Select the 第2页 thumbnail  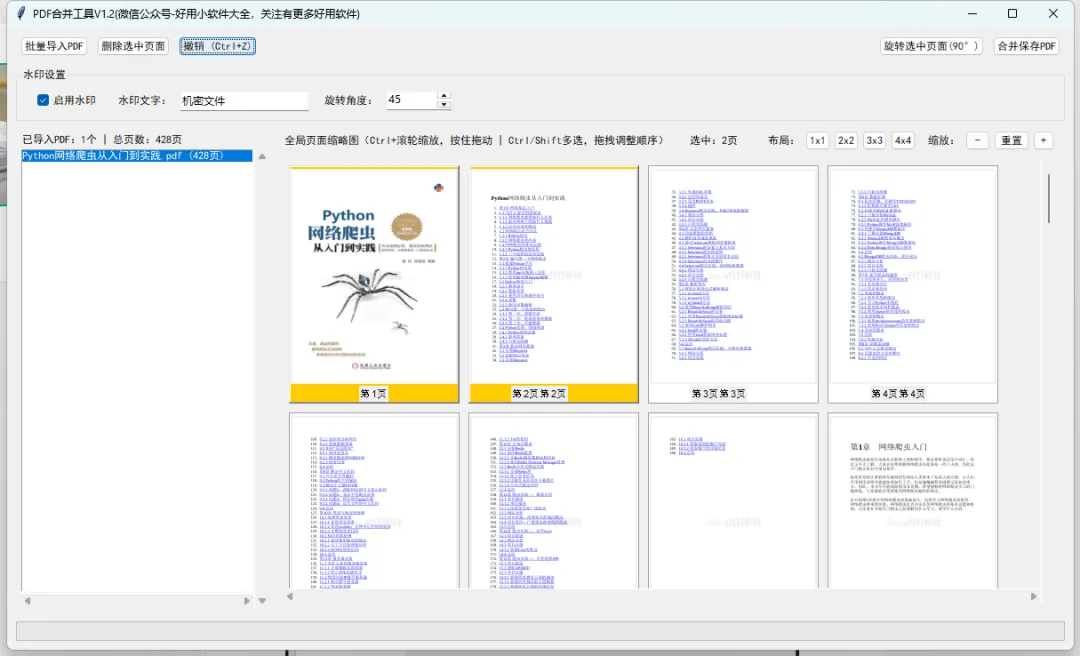coord(554,284)
